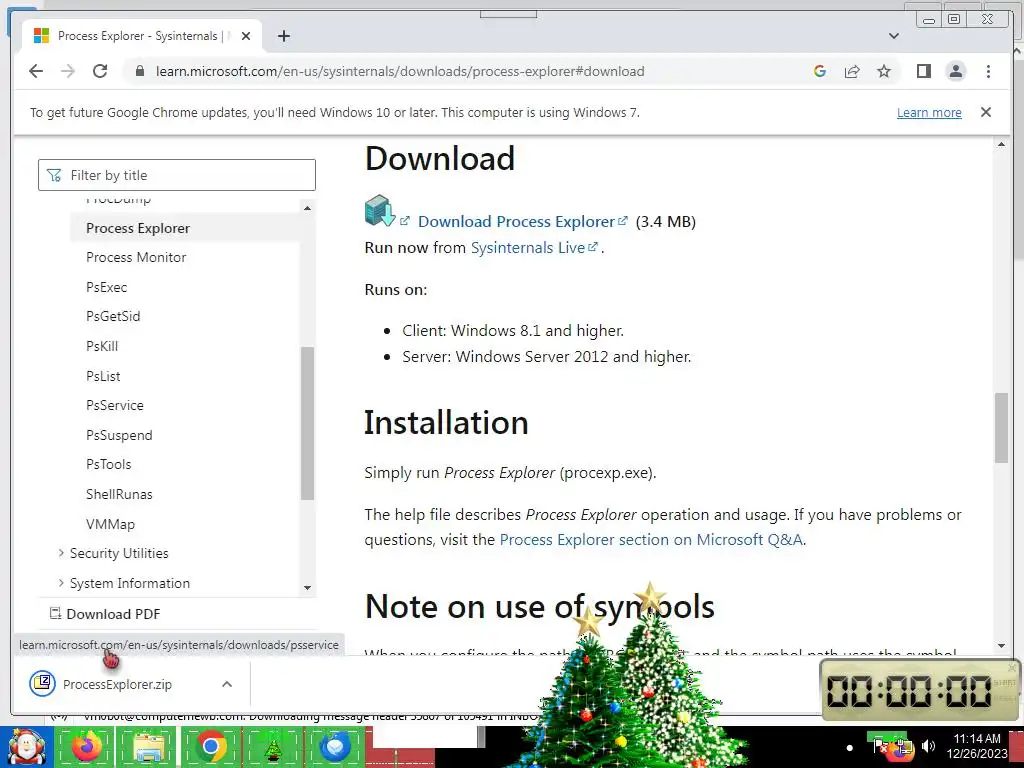The width and height of the screenshot is (1024, 768).
Task: Click page scroll down arrow
Action: 1002,646
